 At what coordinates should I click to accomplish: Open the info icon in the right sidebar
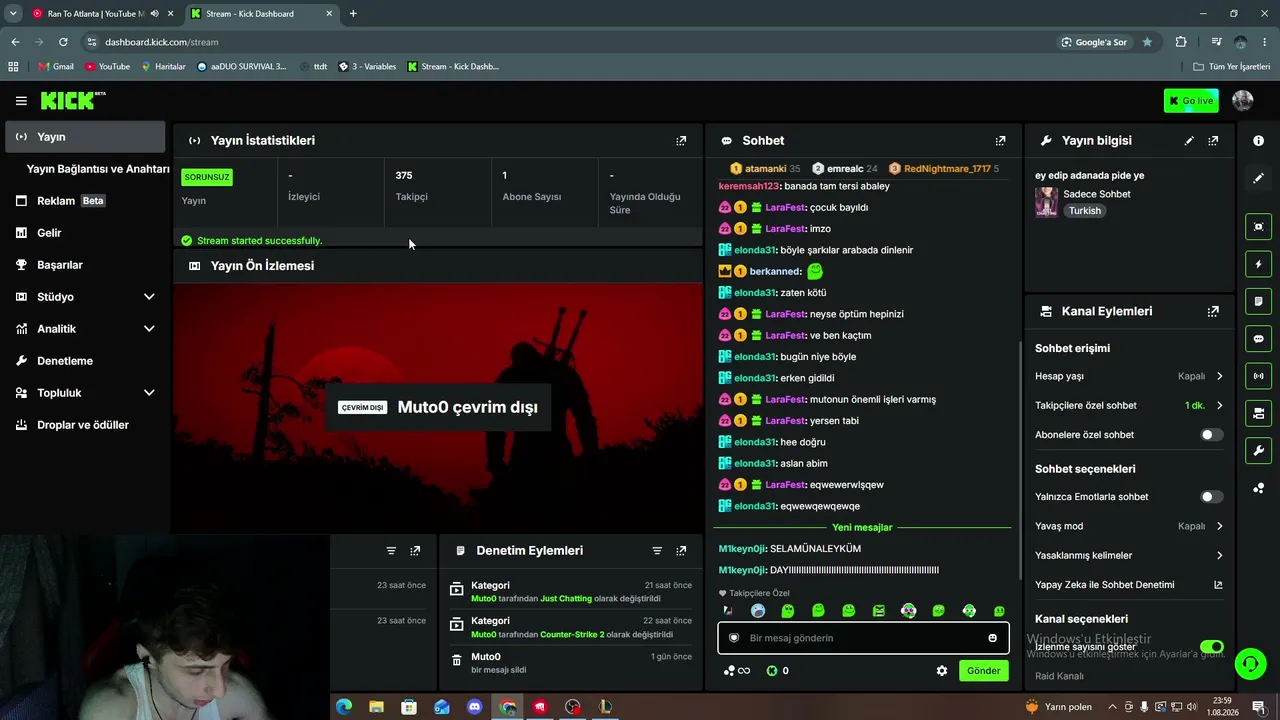point(1258,141)
